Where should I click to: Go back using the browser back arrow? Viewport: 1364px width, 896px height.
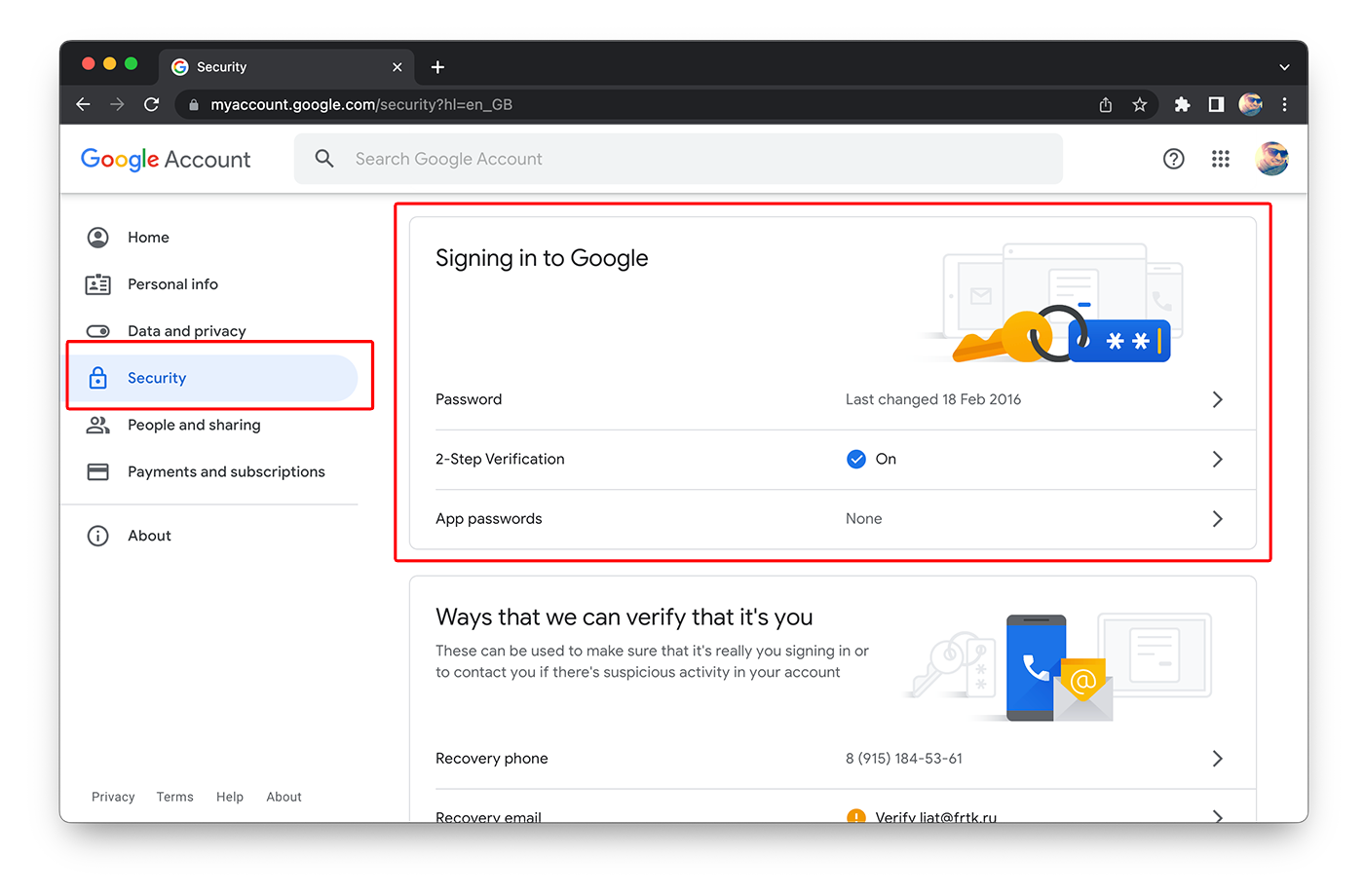83,104
